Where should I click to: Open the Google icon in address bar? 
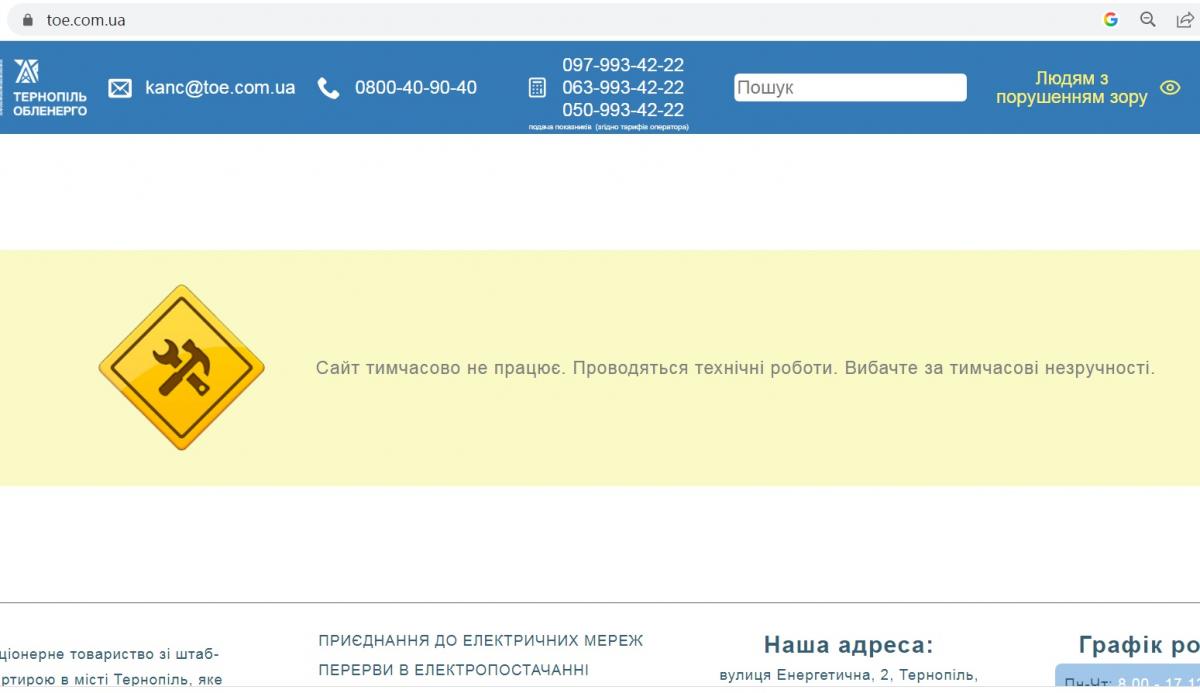click(x=1110, y=19)
